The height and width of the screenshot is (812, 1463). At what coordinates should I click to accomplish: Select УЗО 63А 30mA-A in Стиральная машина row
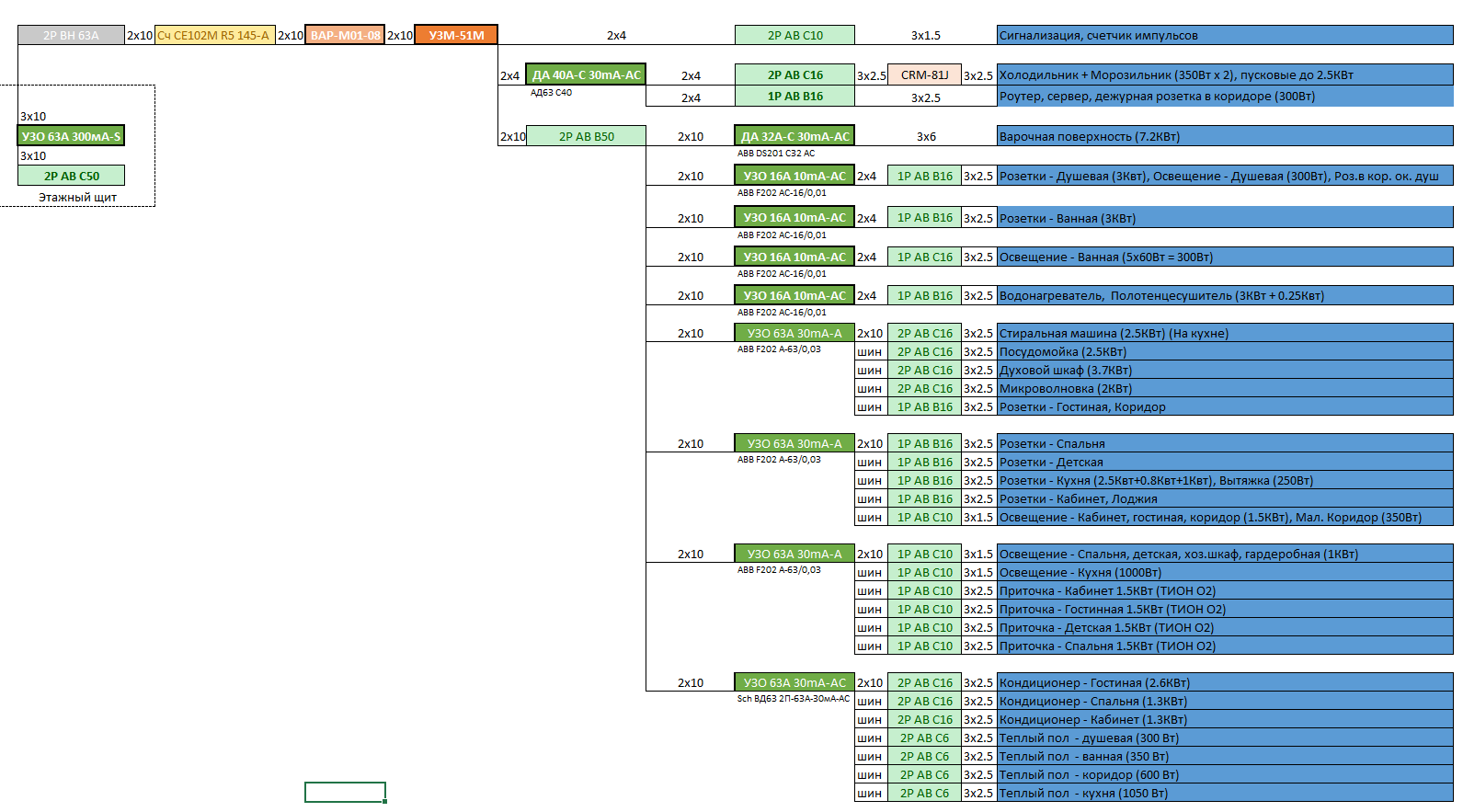pos(794,333)
